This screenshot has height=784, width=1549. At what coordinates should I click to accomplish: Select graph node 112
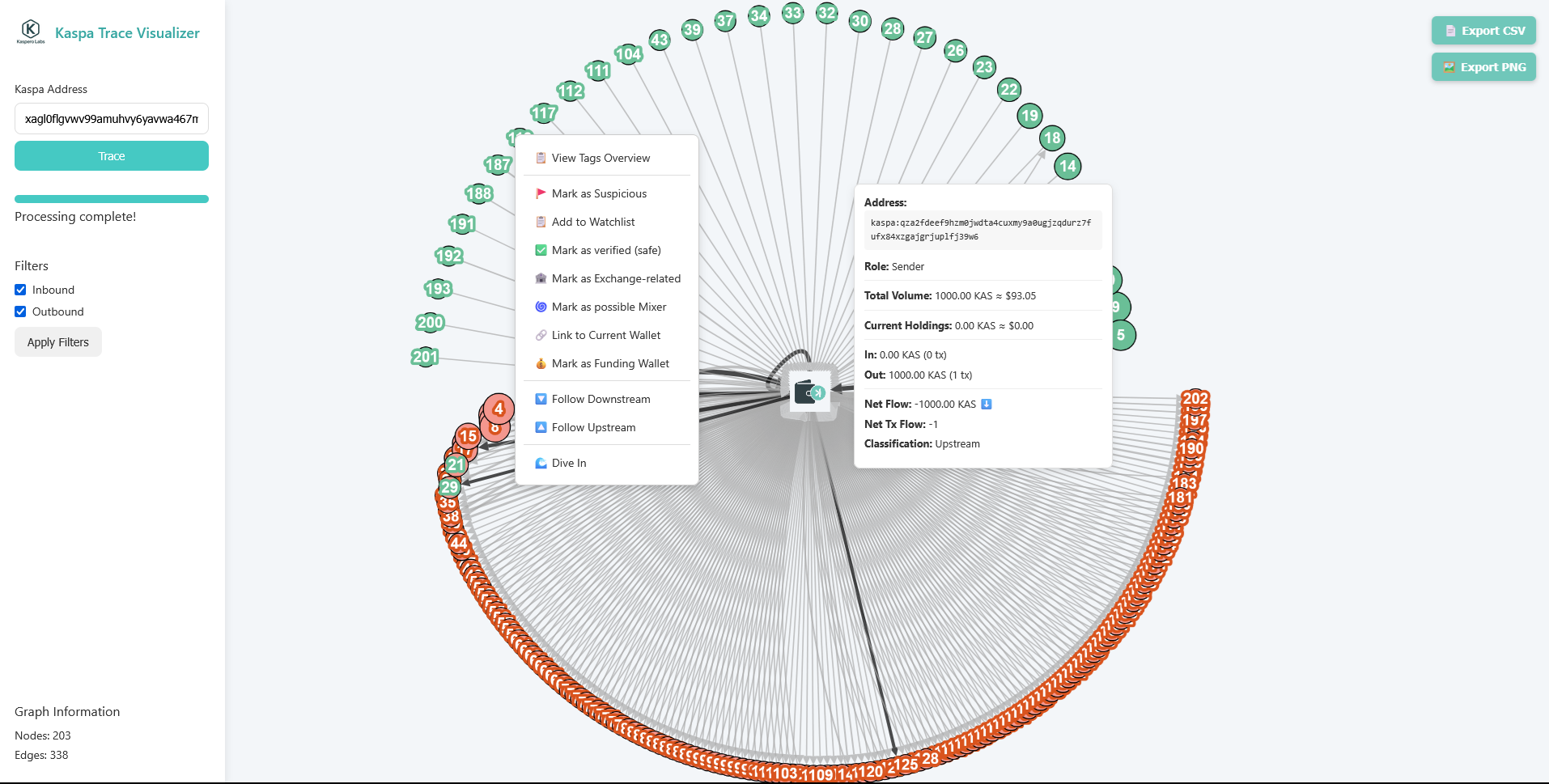[x=571, y=91]
